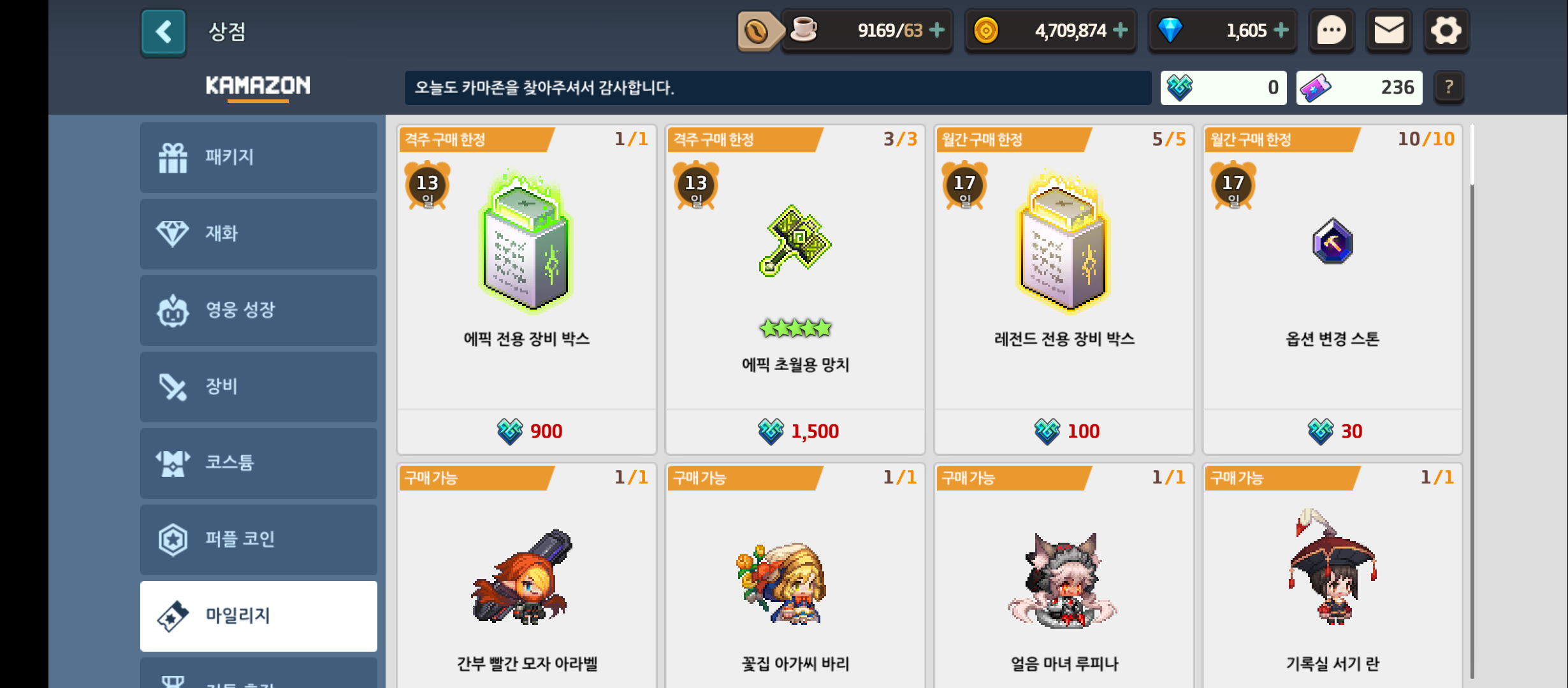Open the 재화 shop category
Viewport: 1568px width, 688px height.
[259, 234]
